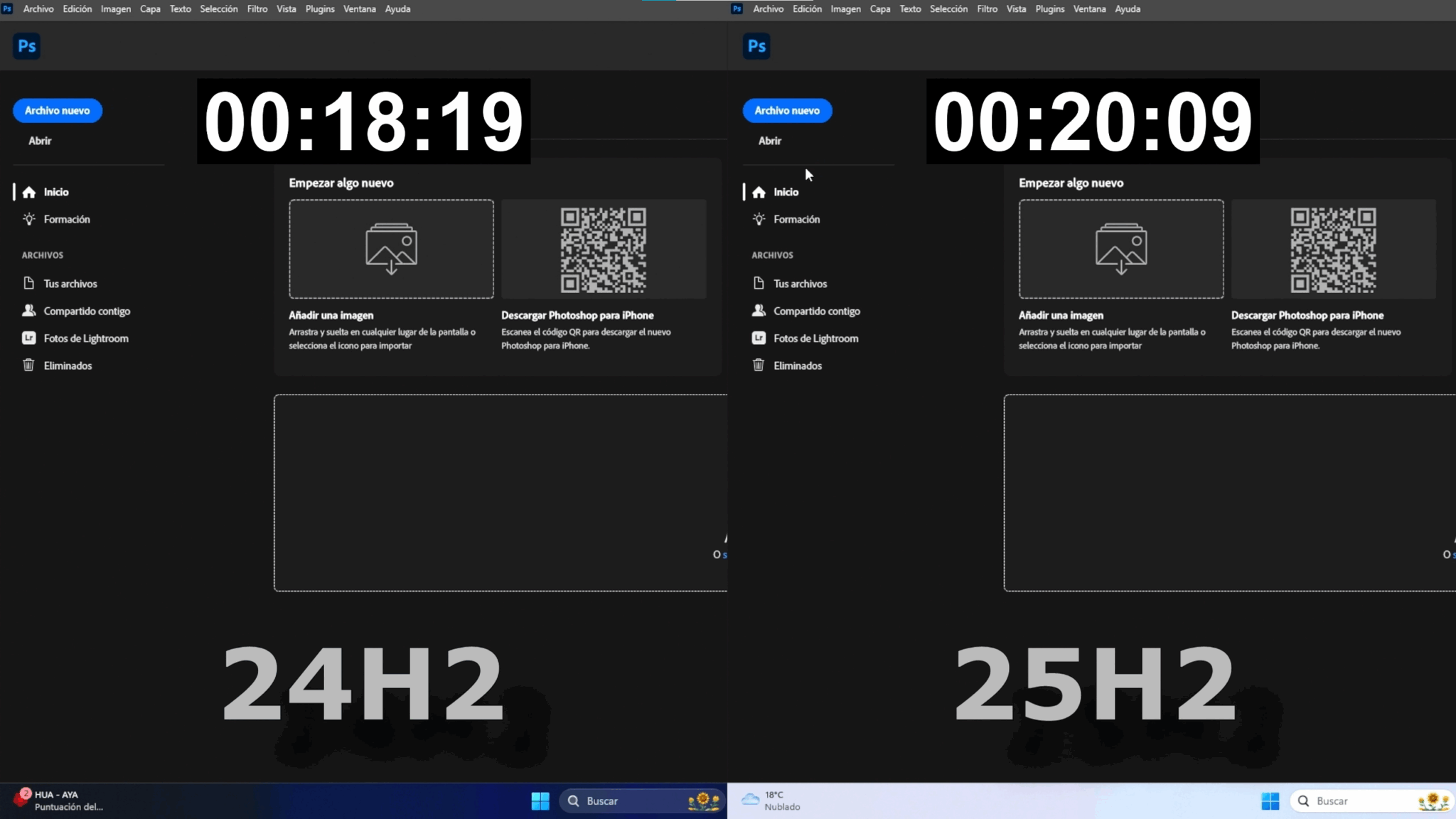The image size is (1456, 819).
Task: Open Tus archivos via the document icon
Action: [28, 283]
